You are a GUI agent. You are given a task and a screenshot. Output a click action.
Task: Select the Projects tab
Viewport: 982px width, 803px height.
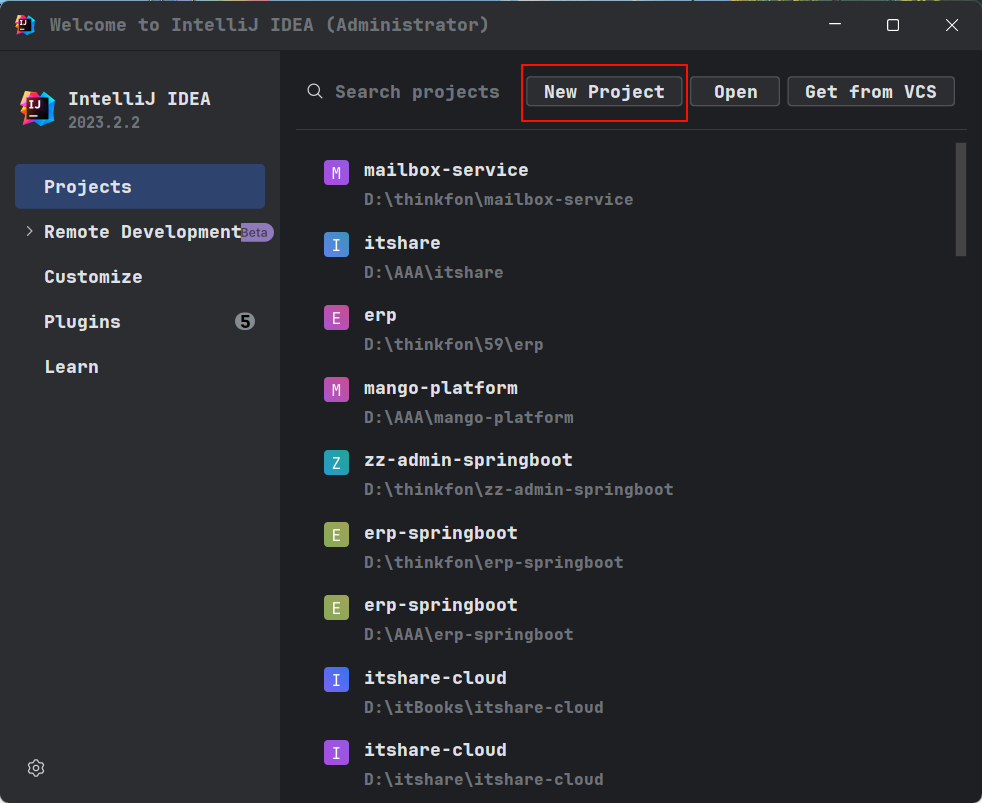(140, 187)
